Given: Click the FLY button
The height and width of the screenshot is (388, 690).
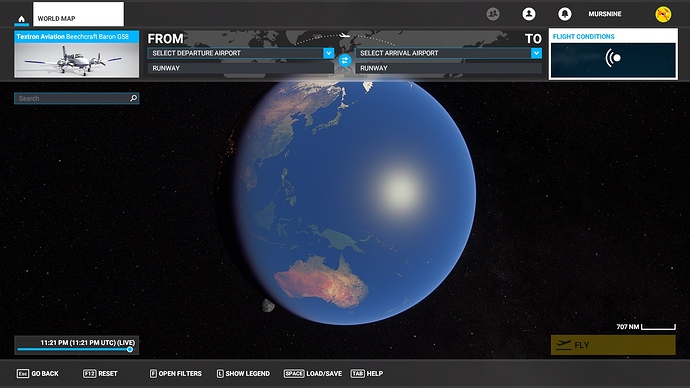Looking at the screenshot, I should click(x=613, y=345).
